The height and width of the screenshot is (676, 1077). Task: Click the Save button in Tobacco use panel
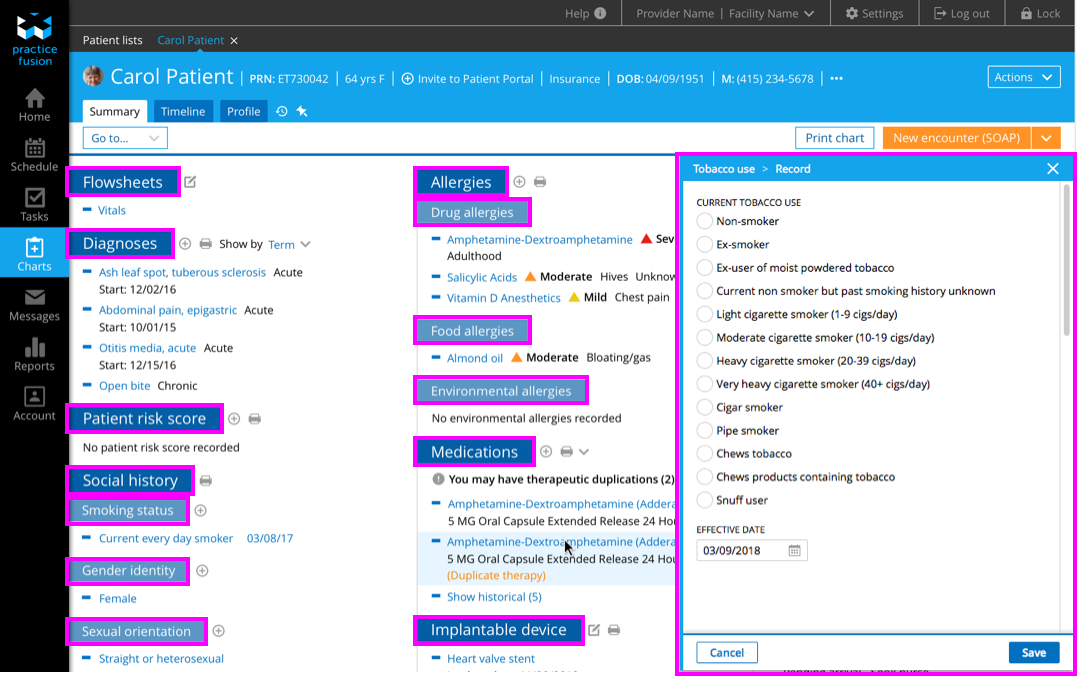coord(1033,653)
